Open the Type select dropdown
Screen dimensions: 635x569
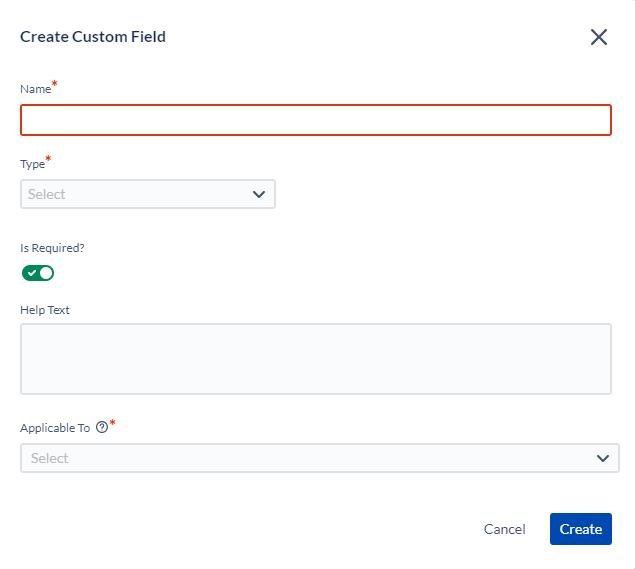click(148, 194)
